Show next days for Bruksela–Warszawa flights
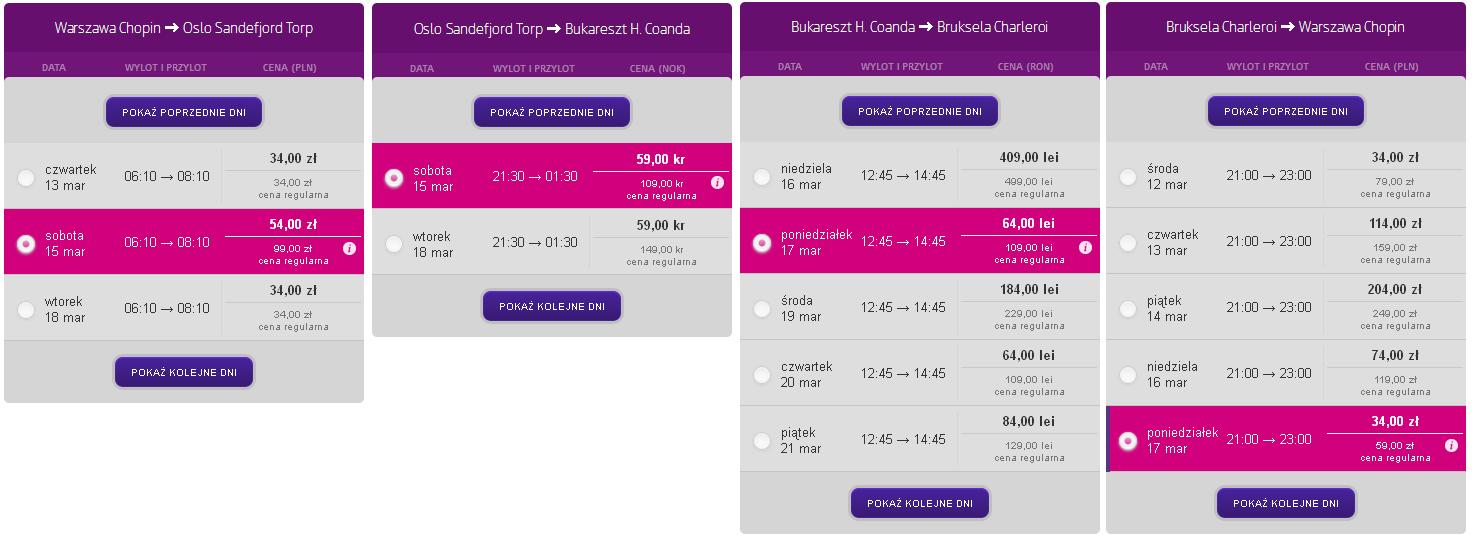Screen dimensions: 1472x542 [x=1286, y=503]
